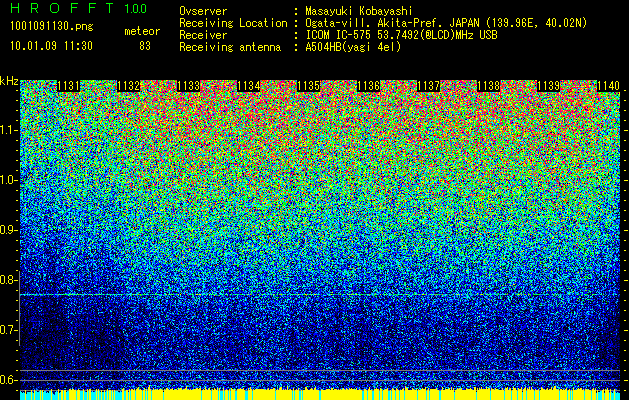Click the ICOM IC-575 53.7492 MHz receiver text
This screenshot has width=629, height=400.
(401, 35)
